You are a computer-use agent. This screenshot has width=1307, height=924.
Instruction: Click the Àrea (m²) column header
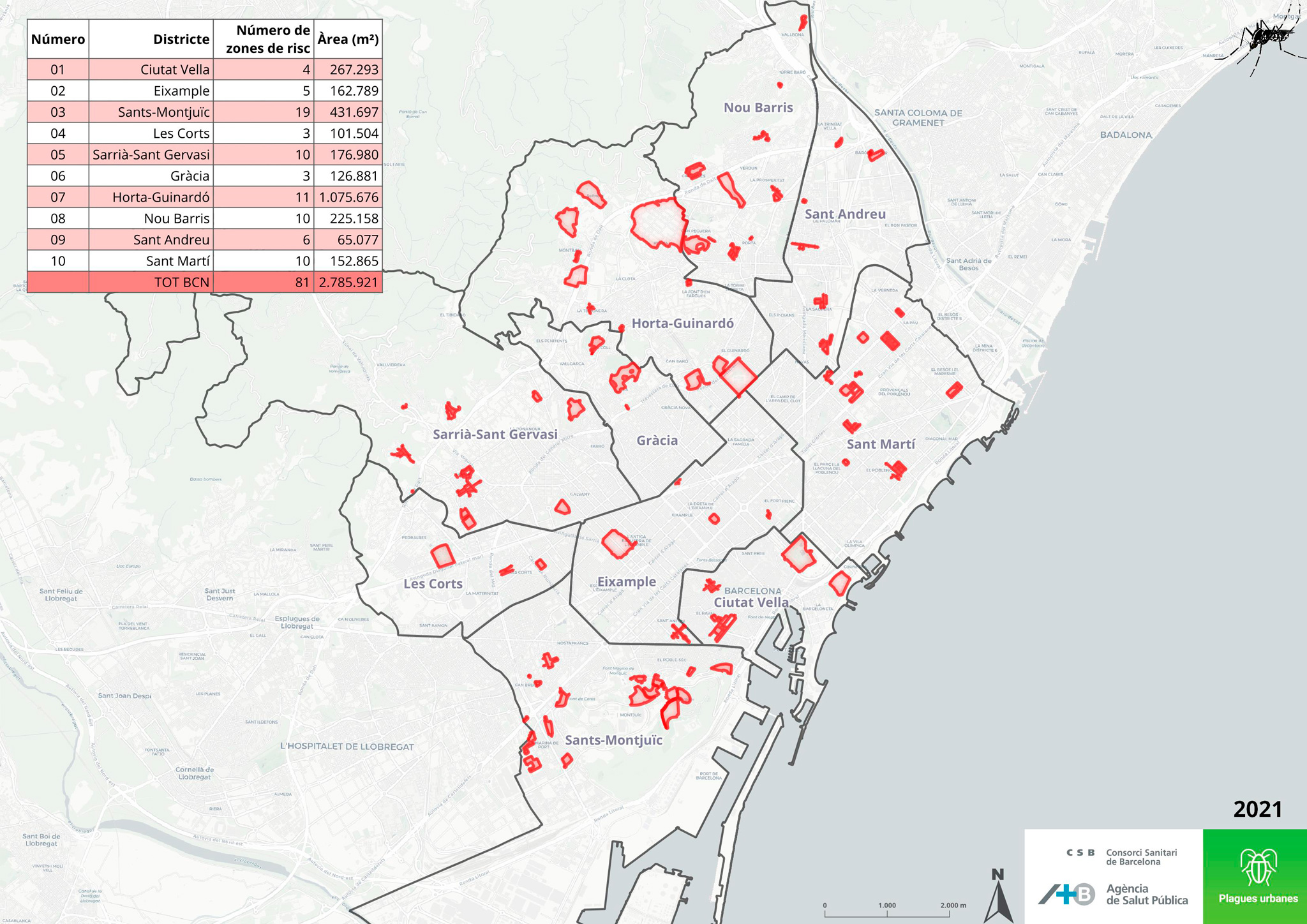point(348,40)
